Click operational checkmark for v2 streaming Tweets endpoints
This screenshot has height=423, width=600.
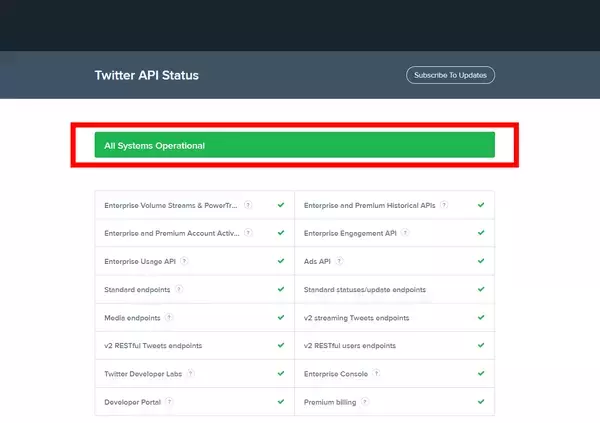point(481,318)
